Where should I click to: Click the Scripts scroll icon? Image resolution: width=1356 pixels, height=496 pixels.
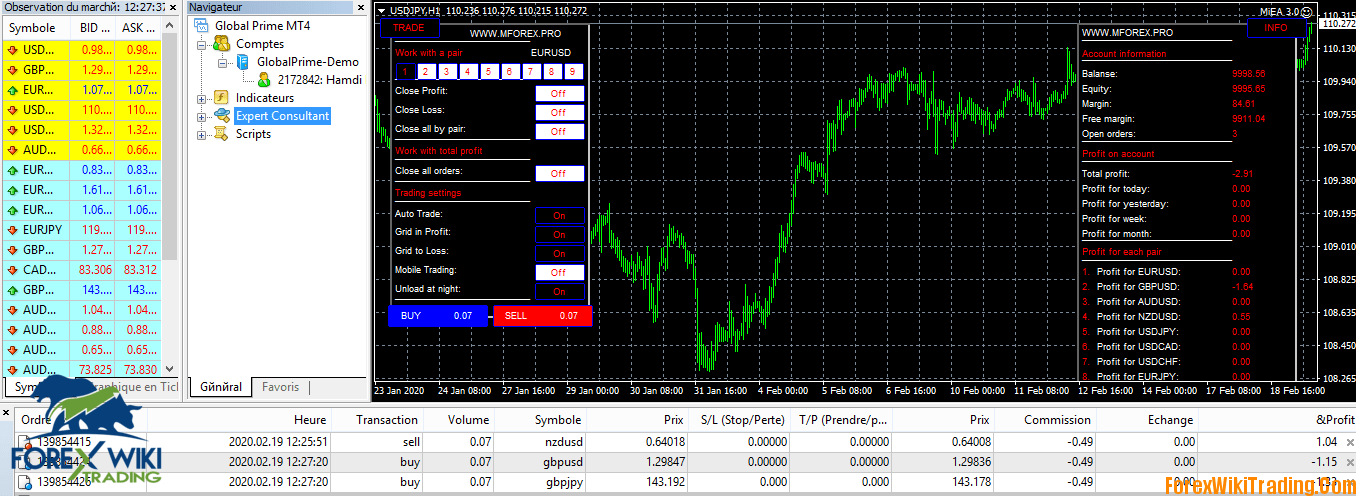click(222, 134)
